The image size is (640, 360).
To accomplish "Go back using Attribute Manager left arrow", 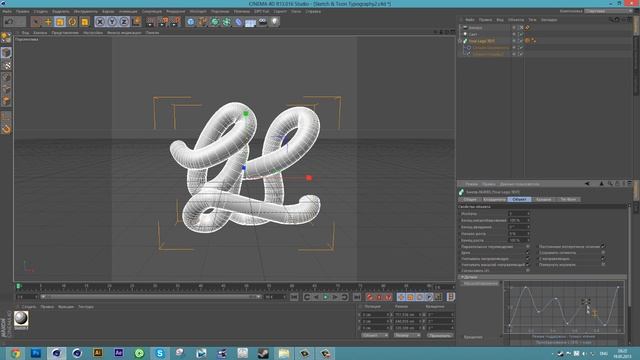I will pos(587,184).
